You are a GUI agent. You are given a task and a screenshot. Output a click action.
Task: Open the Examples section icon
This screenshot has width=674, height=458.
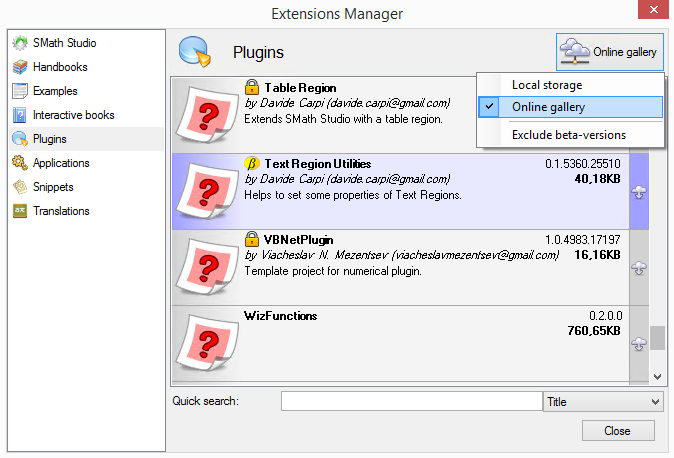[20, 91]
